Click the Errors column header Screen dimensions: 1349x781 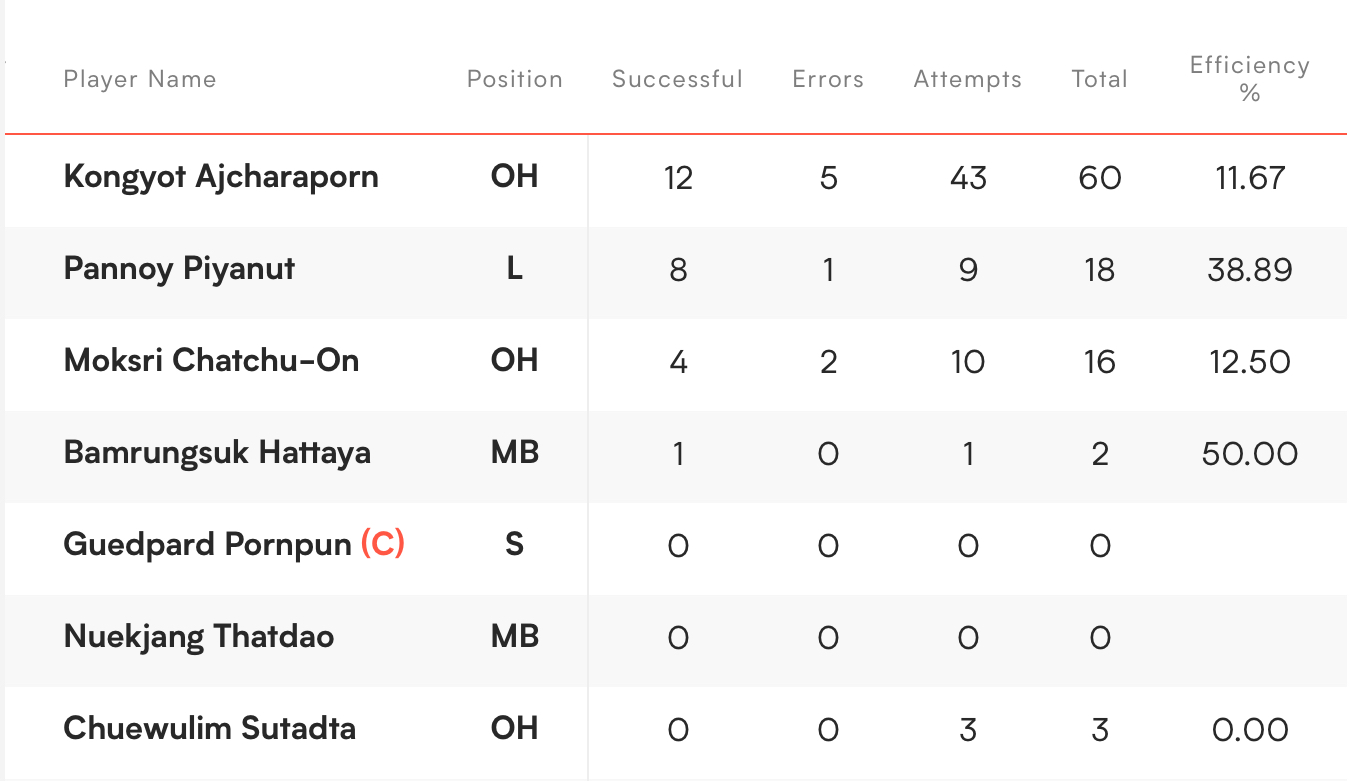click(x=828, y=80)
